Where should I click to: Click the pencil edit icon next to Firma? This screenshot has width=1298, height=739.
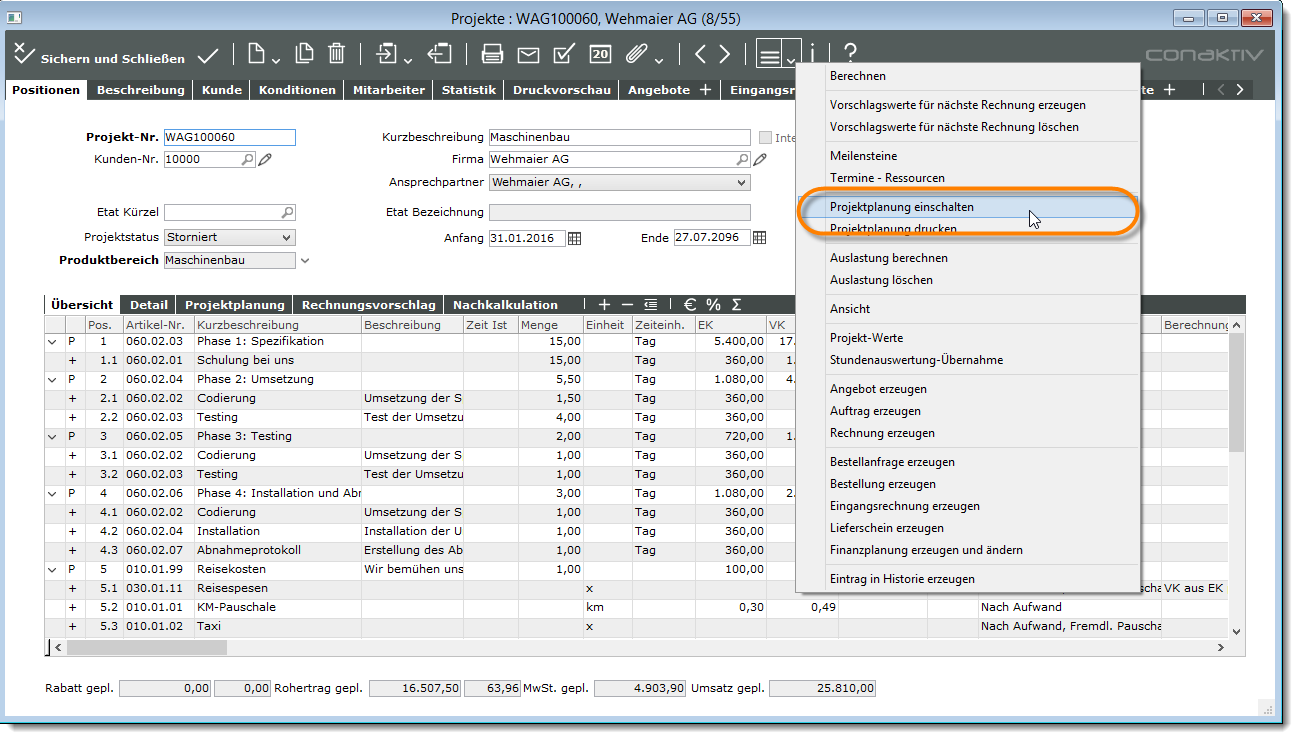[760, 160]
